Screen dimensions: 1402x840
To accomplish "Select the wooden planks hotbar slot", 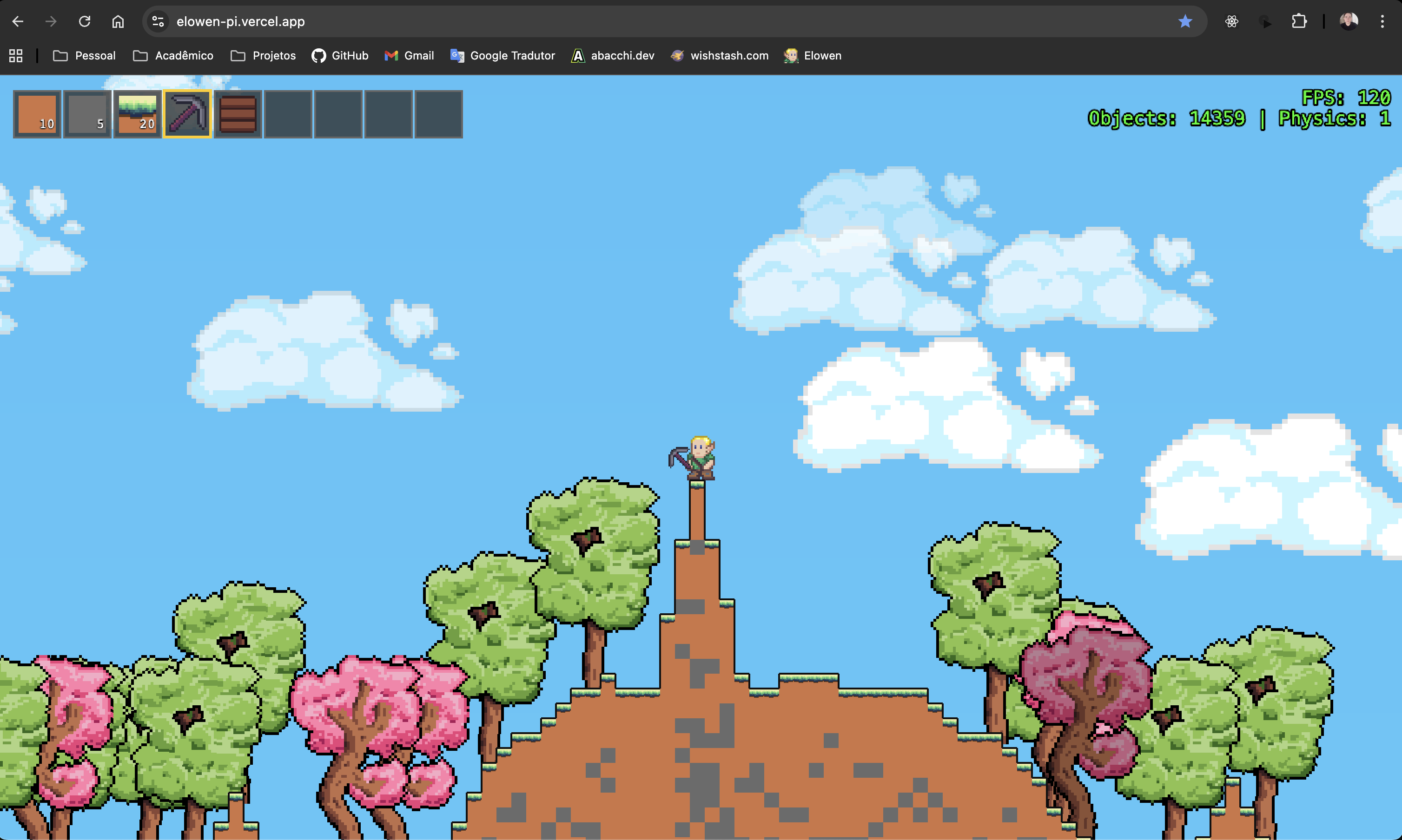I will (238, 114).
